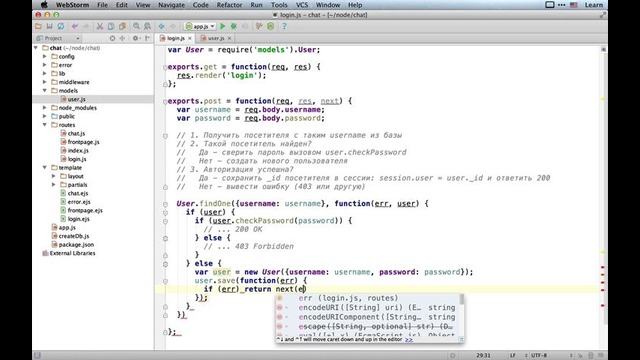Screen dimensions: 640x360
Task: Expand the node_modules folder
Action: tap(44, 108)
